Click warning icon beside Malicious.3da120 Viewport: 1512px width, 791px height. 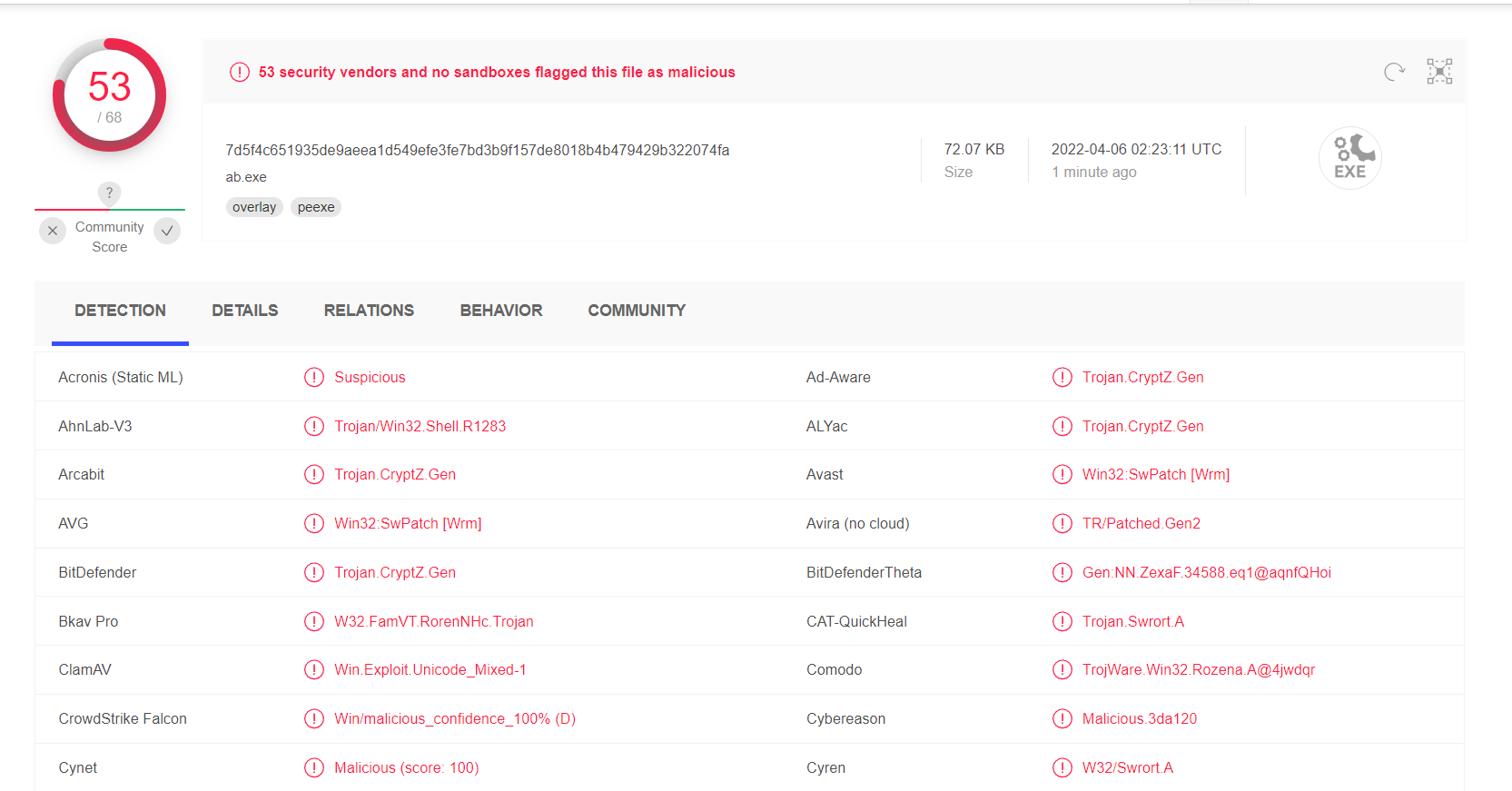click(1062, 718)
